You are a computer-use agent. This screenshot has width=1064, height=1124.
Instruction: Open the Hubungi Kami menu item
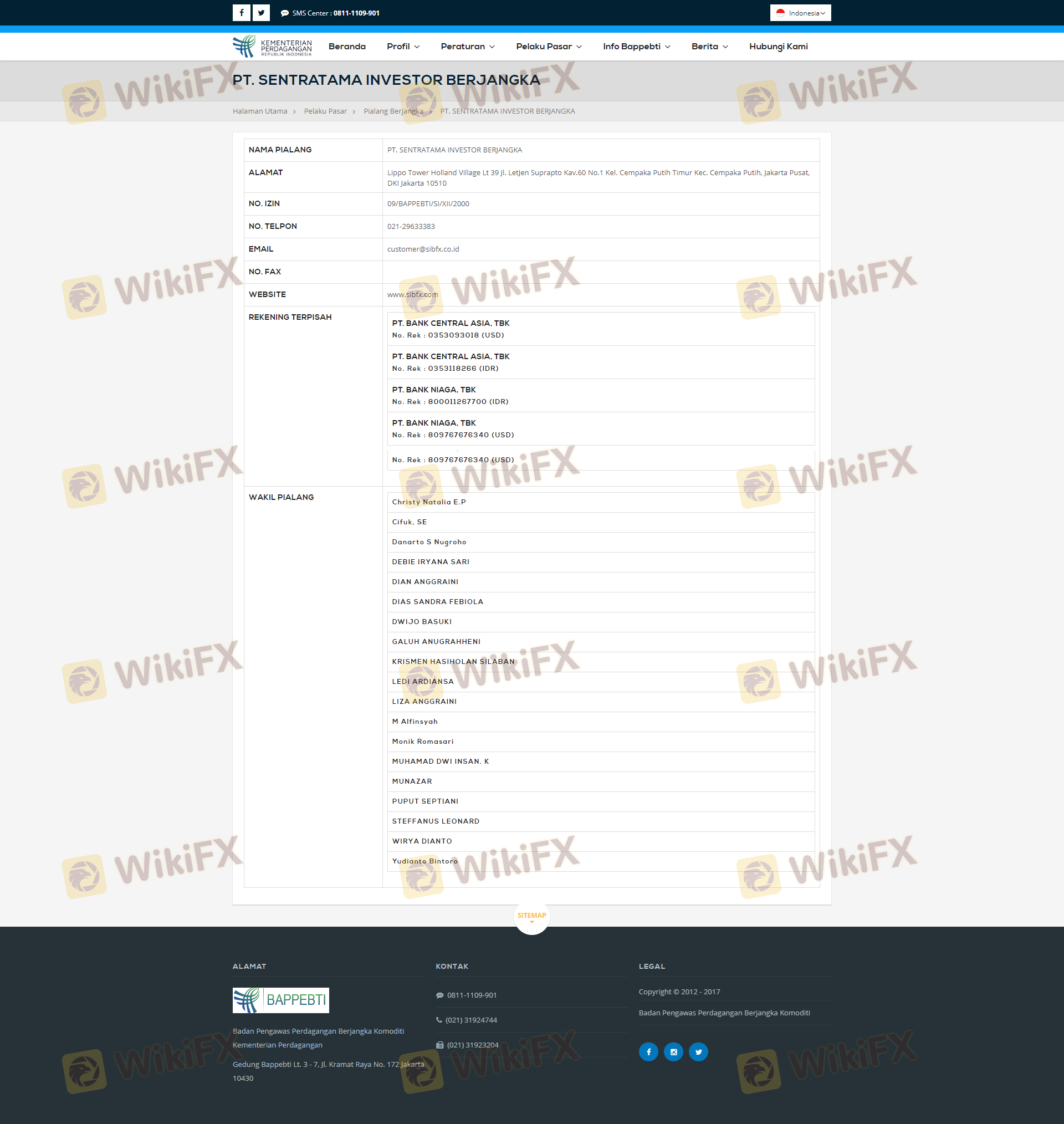click(x=778, y=47)
